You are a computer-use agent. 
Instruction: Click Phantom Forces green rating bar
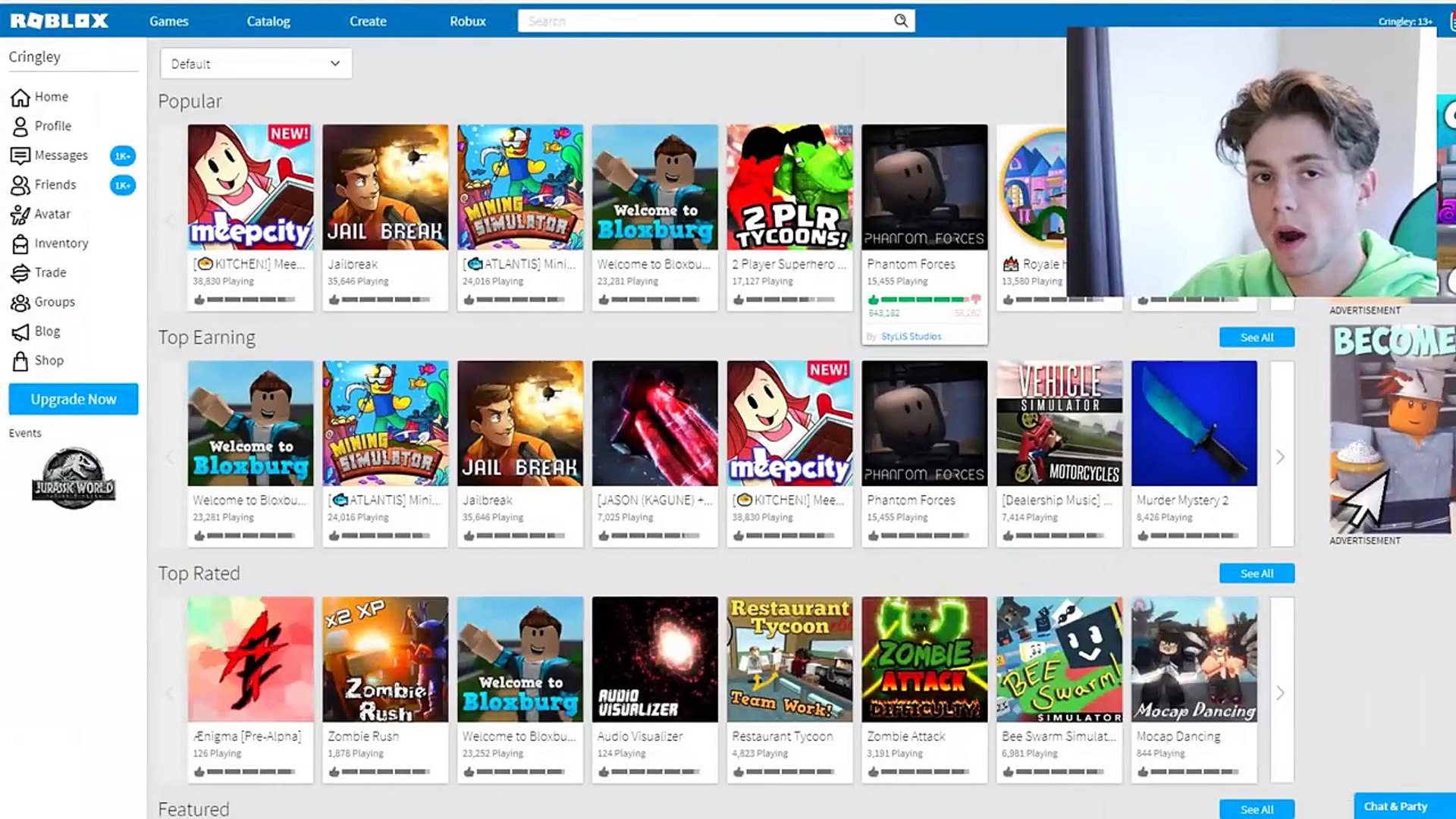click(x=921, y=300)
